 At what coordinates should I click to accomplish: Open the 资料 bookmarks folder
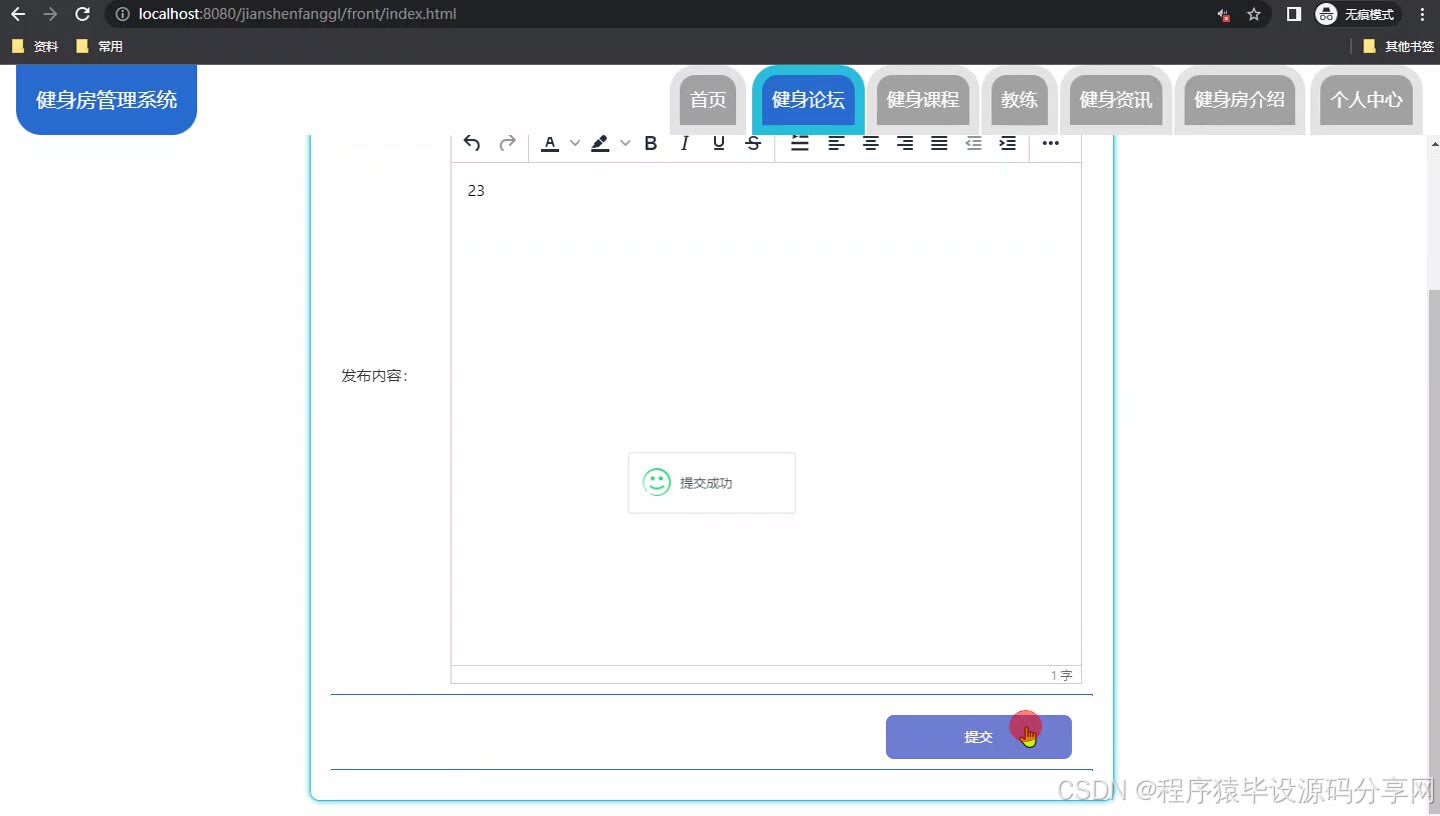(35, 46)
